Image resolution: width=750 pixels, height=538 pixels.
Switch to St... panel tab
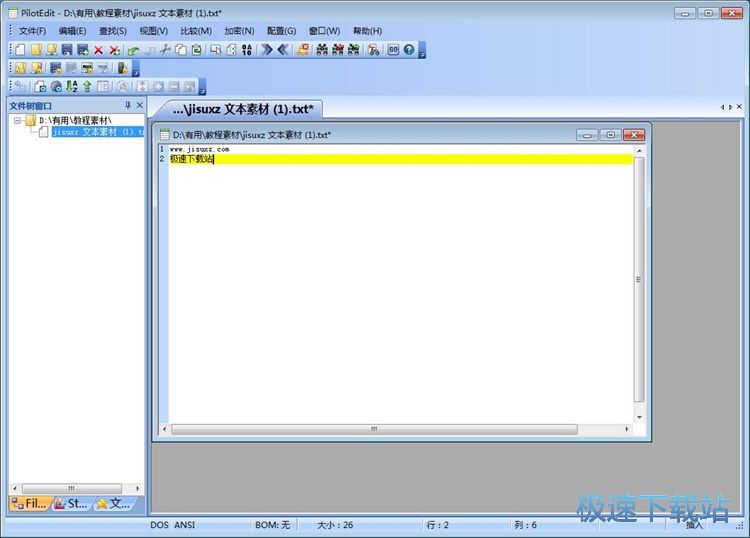click(71, 503)
